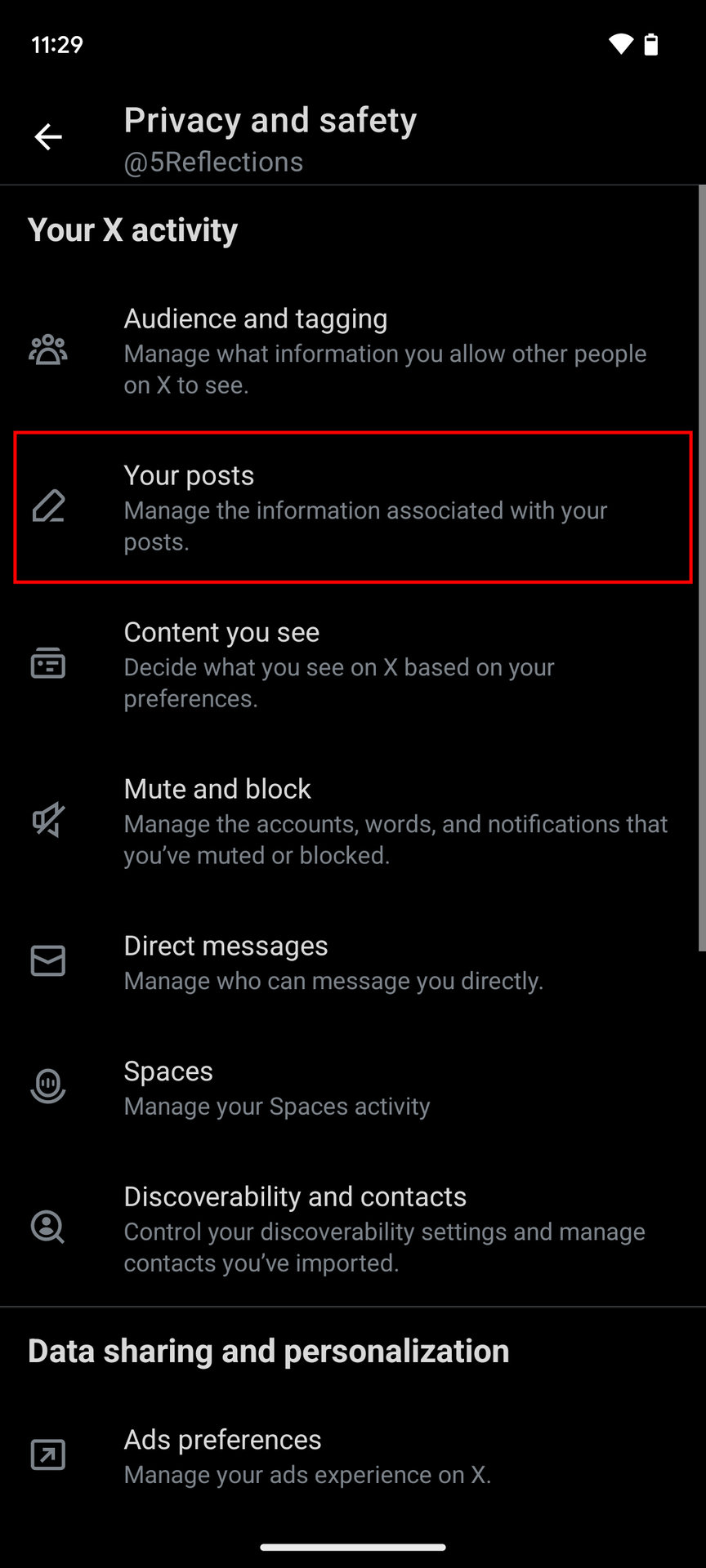The height and width of the screenshot is (1568, 706).
Task: Tap the Discoverability person search icon
Action: click(48, 1227)
